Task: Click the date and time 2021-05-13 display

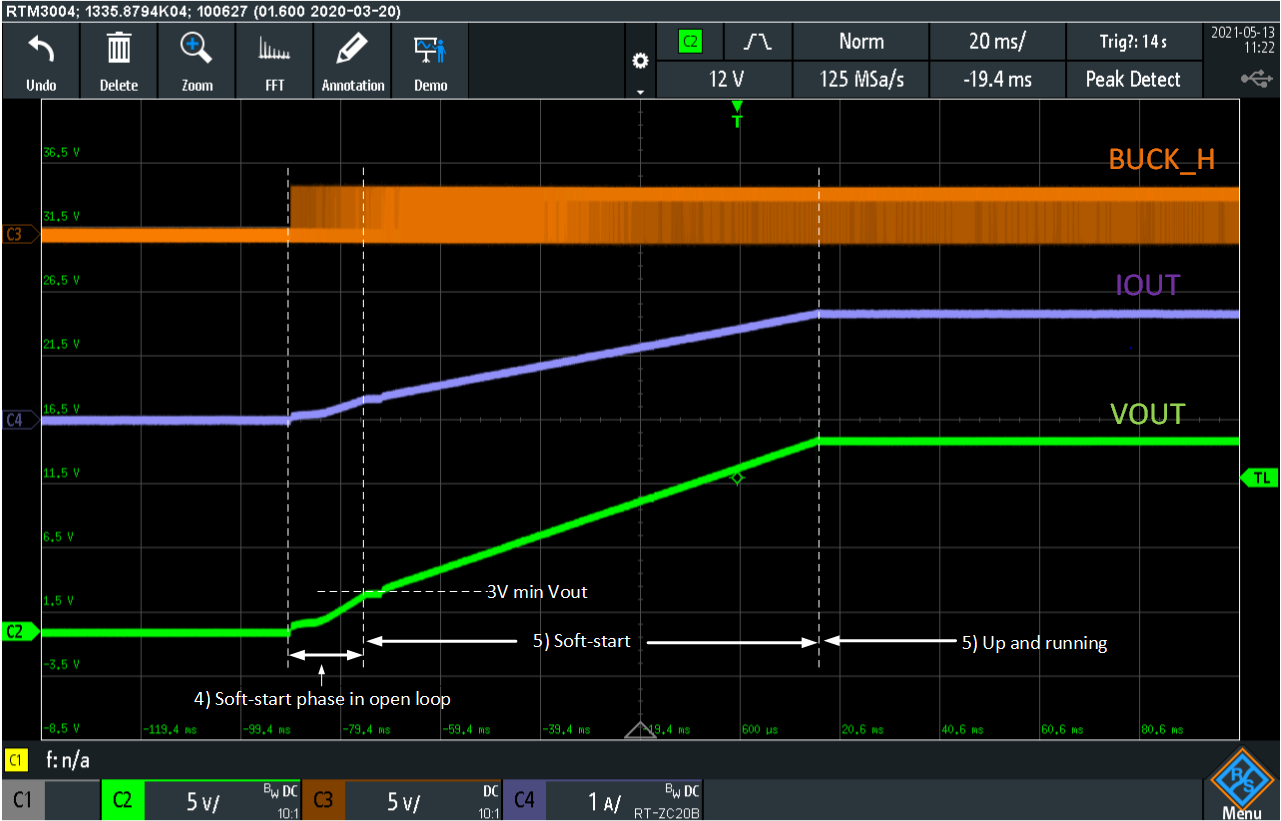Action: [x=1242, y=39]
